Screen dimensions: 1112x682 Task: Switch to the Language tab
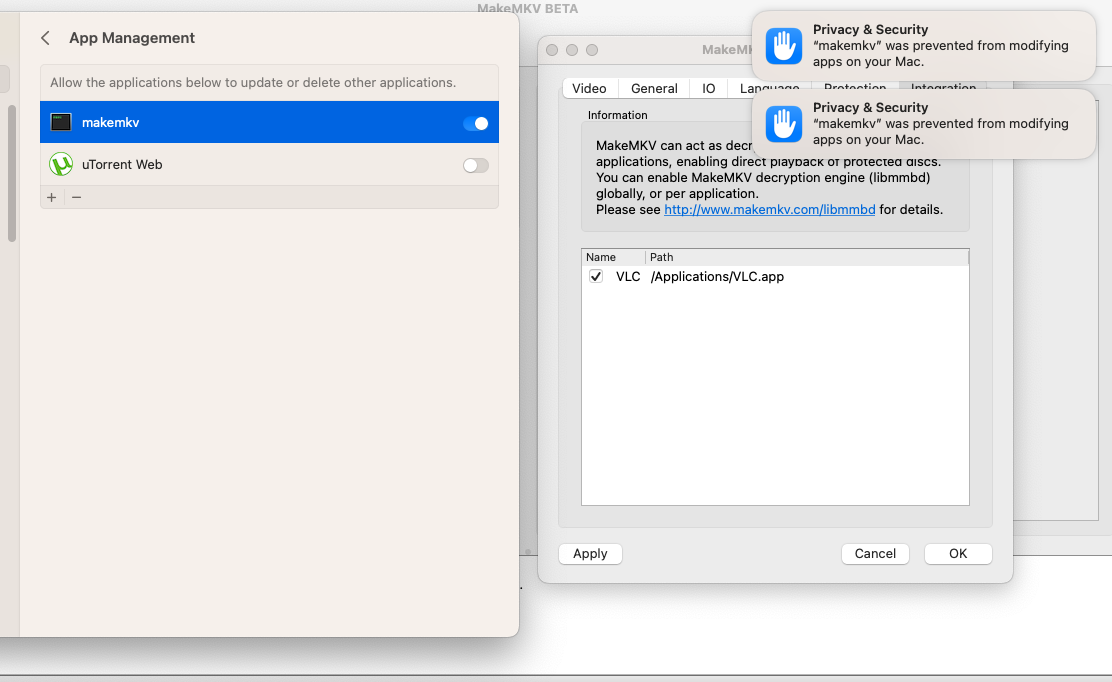pyautogui.click(x=768, y=89)
